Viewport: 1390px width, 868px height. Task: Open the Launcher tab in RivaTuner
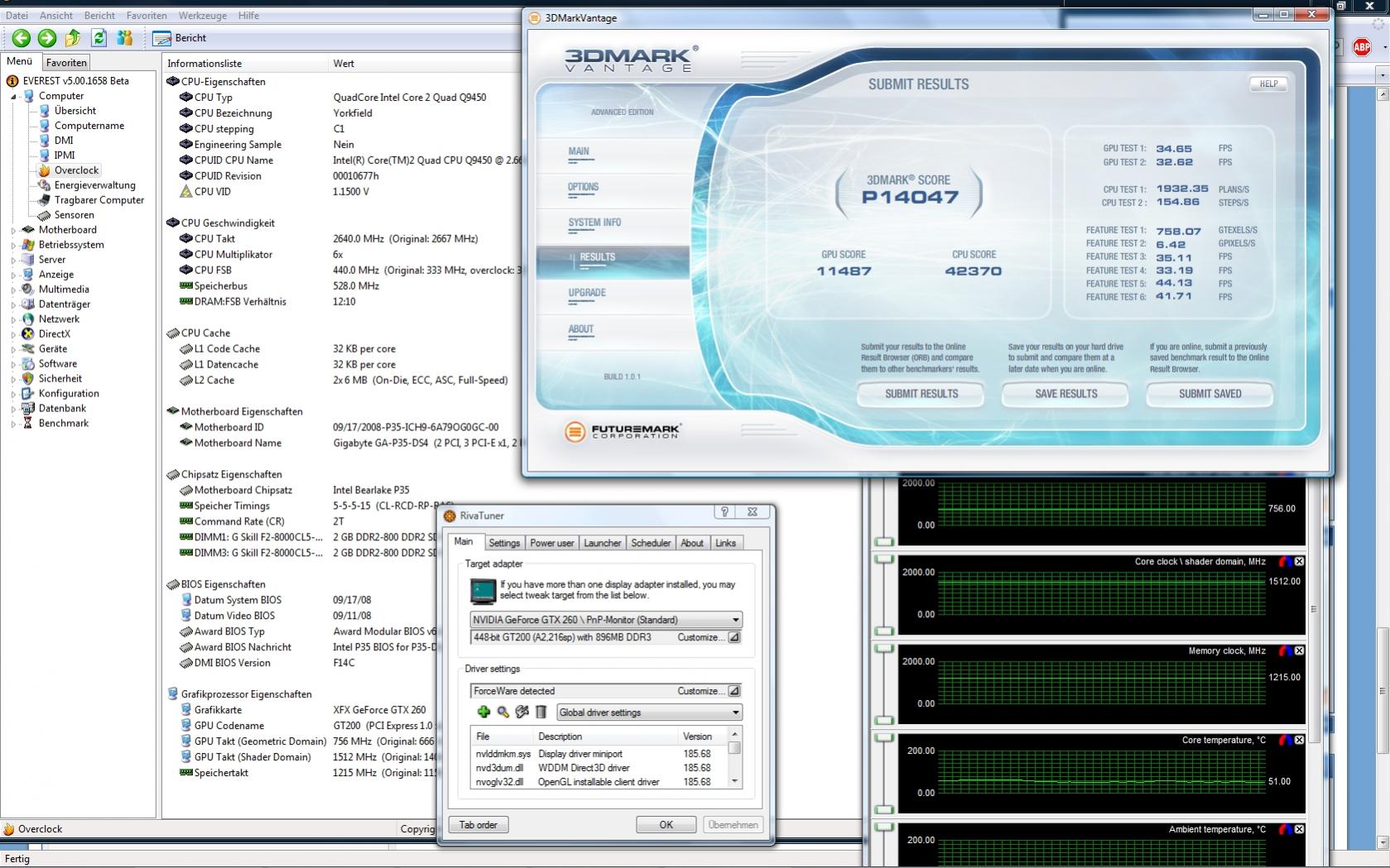coord(602,543)
